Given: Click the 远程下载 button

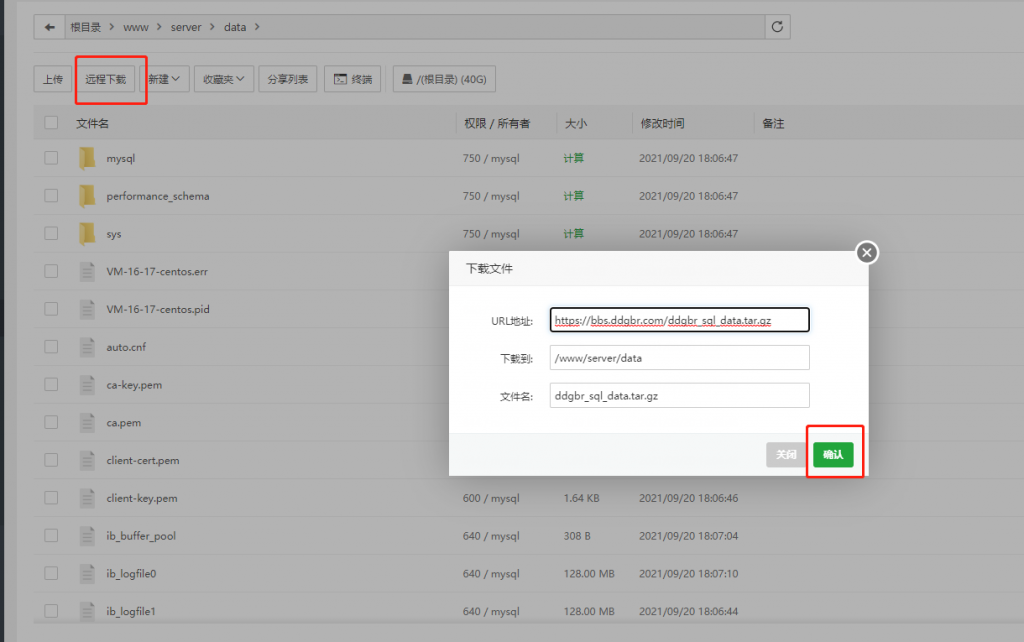Looking at the screenshot, I should click(x=105, y=79).
